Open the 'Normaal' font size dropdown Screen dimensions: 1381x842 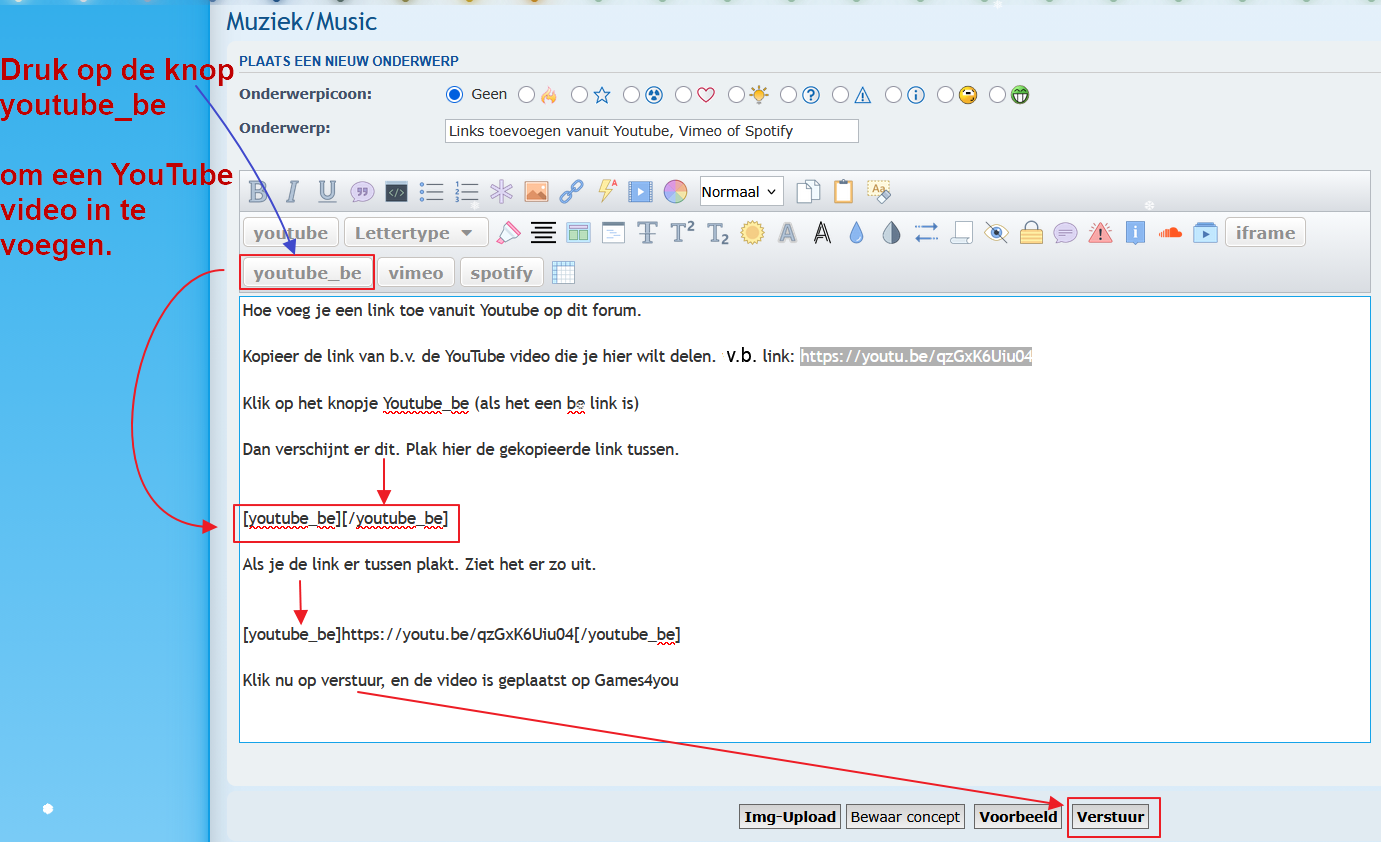[741, 192]
